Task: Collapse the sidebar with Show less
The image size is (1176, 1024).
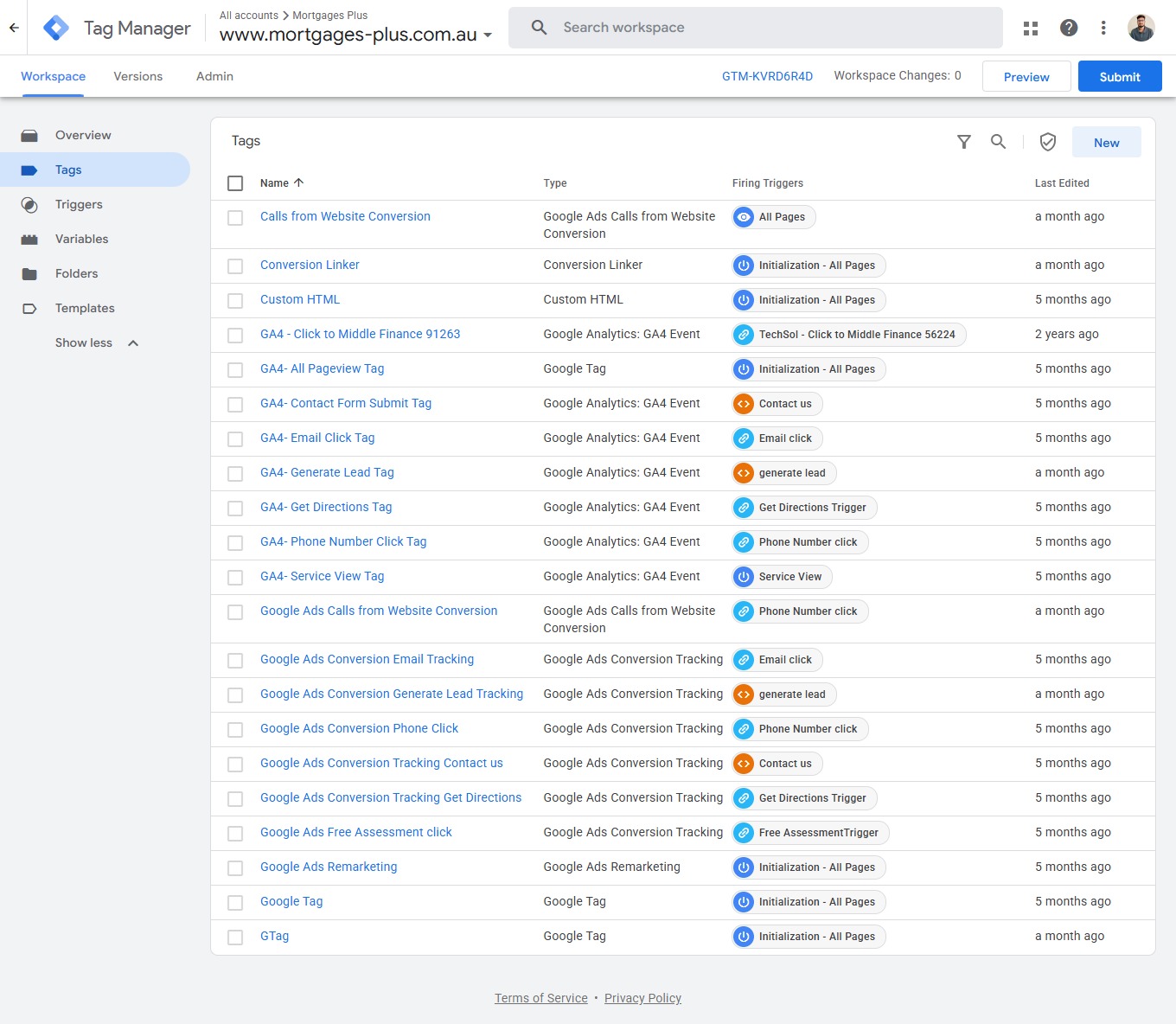Action: coord(96,343)
